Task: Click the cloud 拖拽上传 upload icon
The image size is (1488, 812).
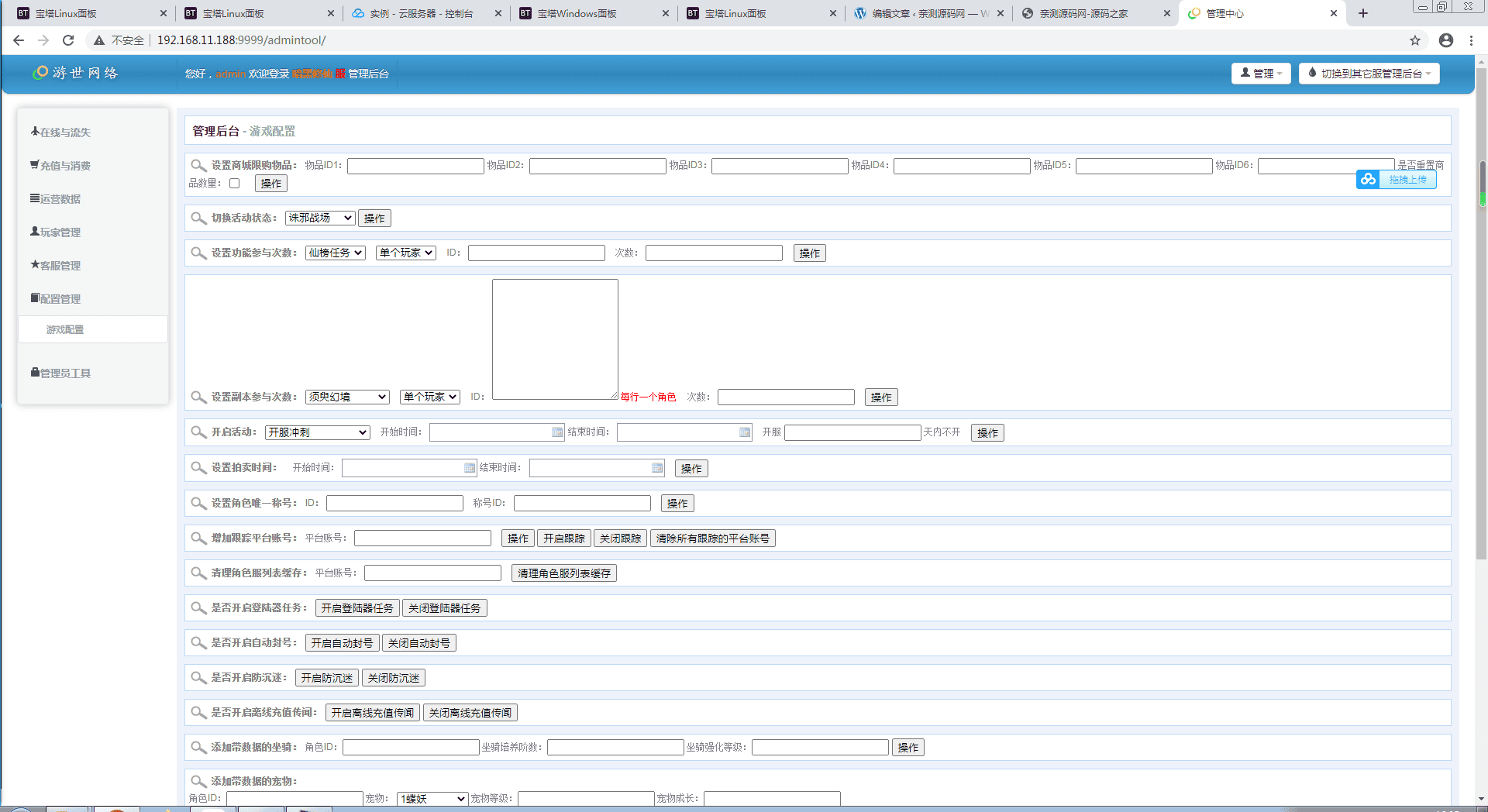Action: [1368, 180]
